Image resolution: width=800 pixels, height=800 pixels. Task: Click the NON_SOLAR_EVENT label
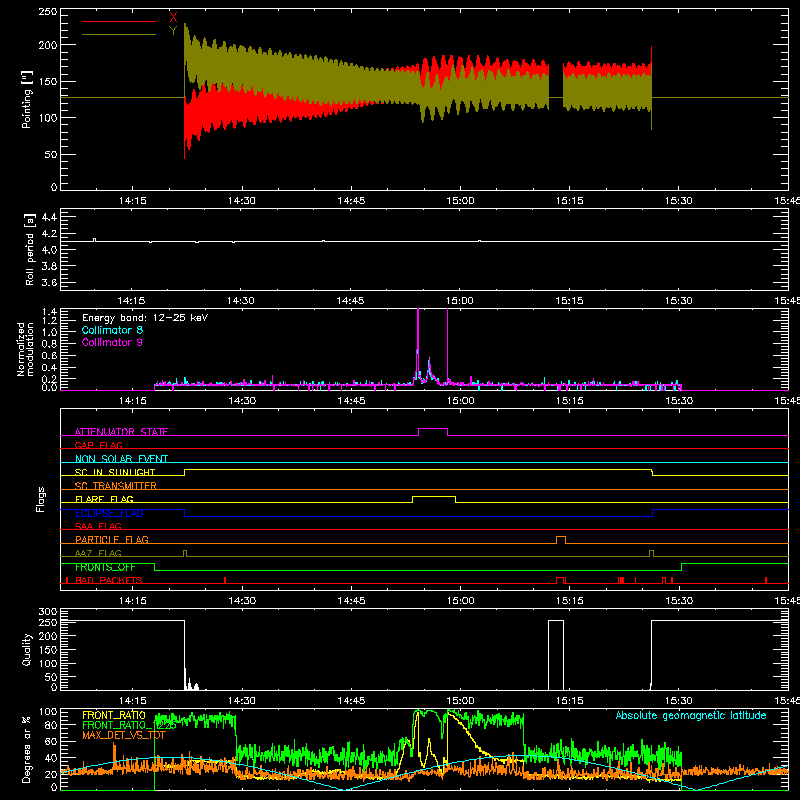coord(121,459)
